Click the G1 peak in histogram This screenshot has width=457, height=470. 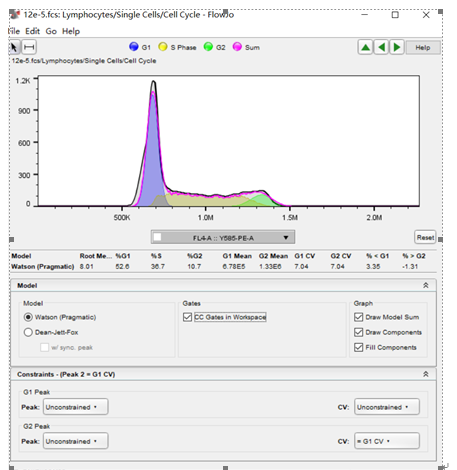pyautogui.click(x=153, y=150)
